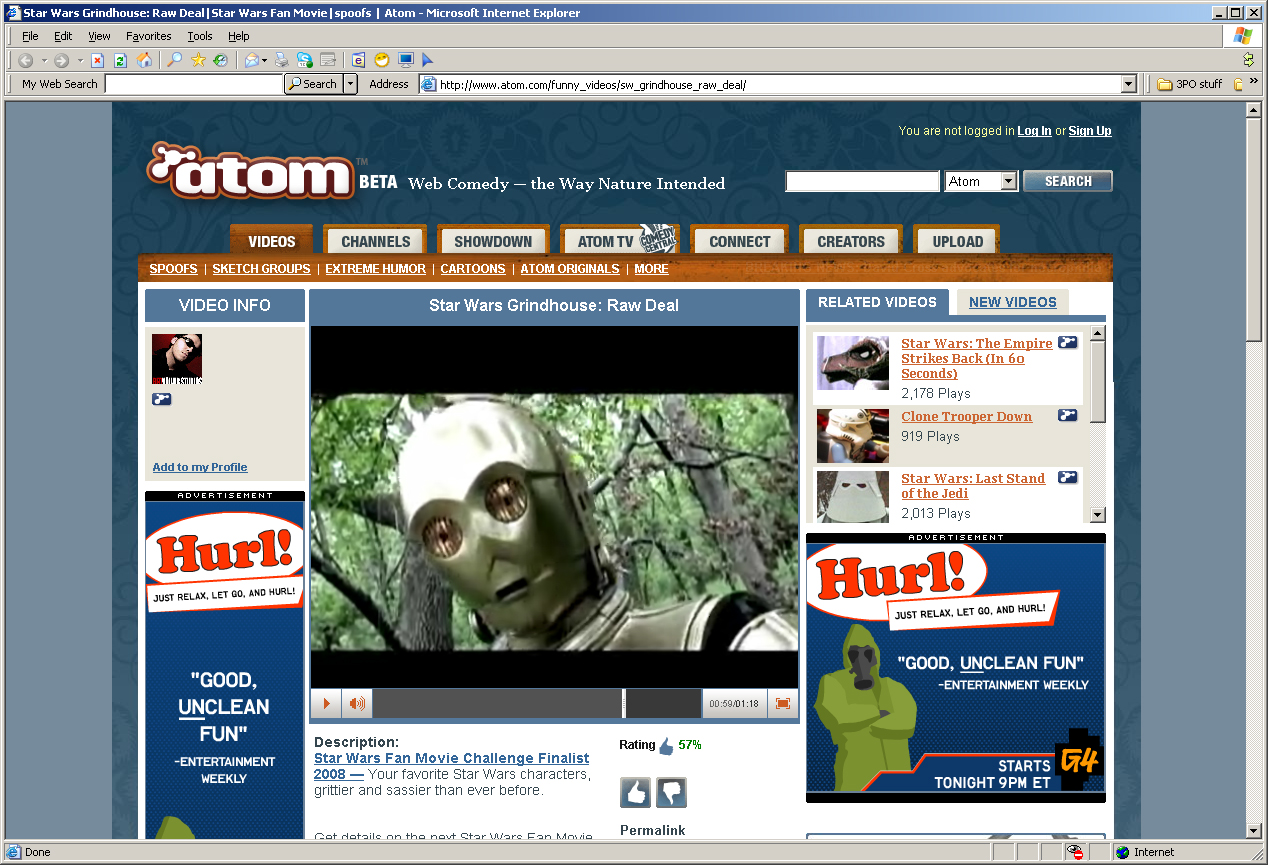Click the Sign Up link
The height and width of the screenshot is (865, 1268).
(1090, 131)
